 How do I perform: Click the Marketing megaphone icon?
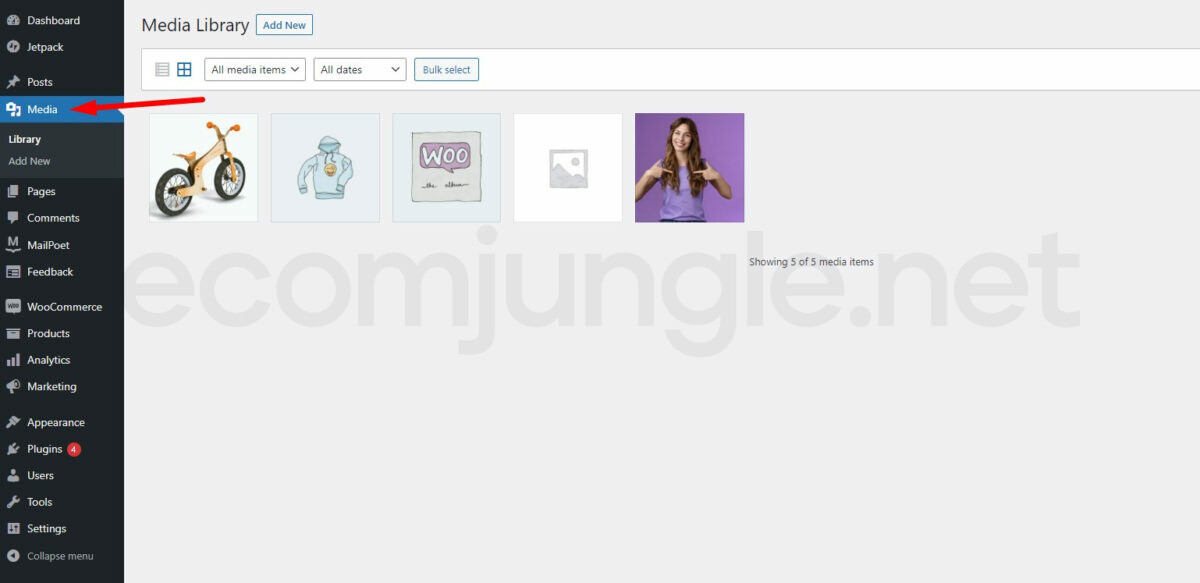tap(13, 386)
